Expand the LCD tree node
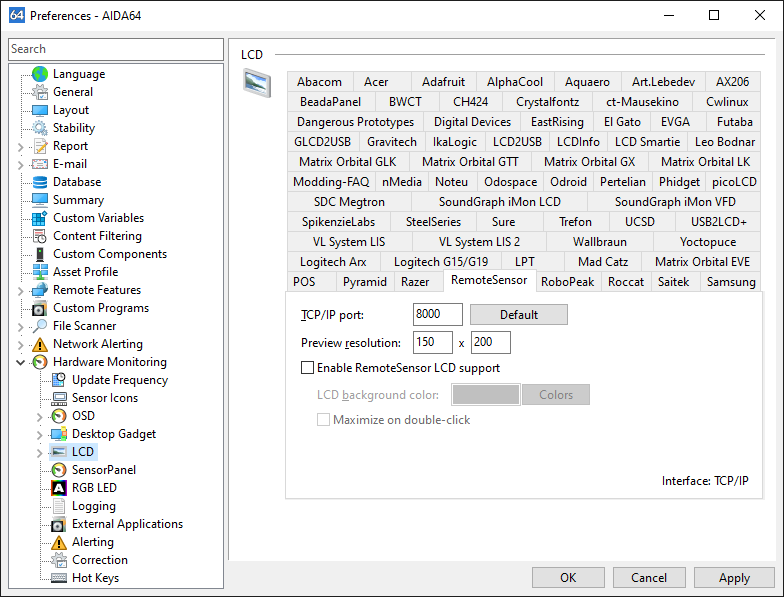784x597 pixels. 40,453
